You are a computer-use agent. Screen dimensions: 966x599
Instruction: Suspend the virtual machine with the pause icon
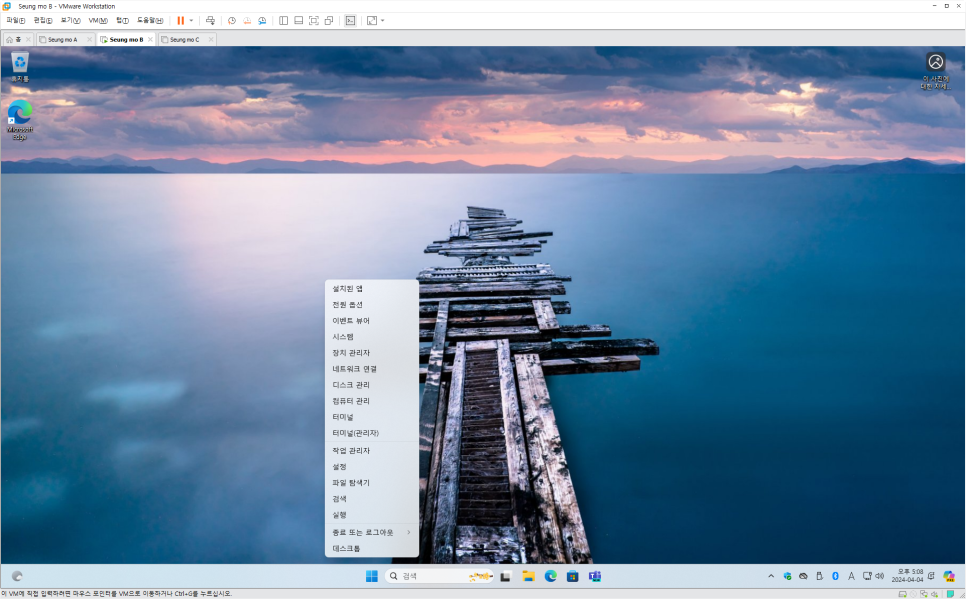pyautogui.click(x=181, y=20)
